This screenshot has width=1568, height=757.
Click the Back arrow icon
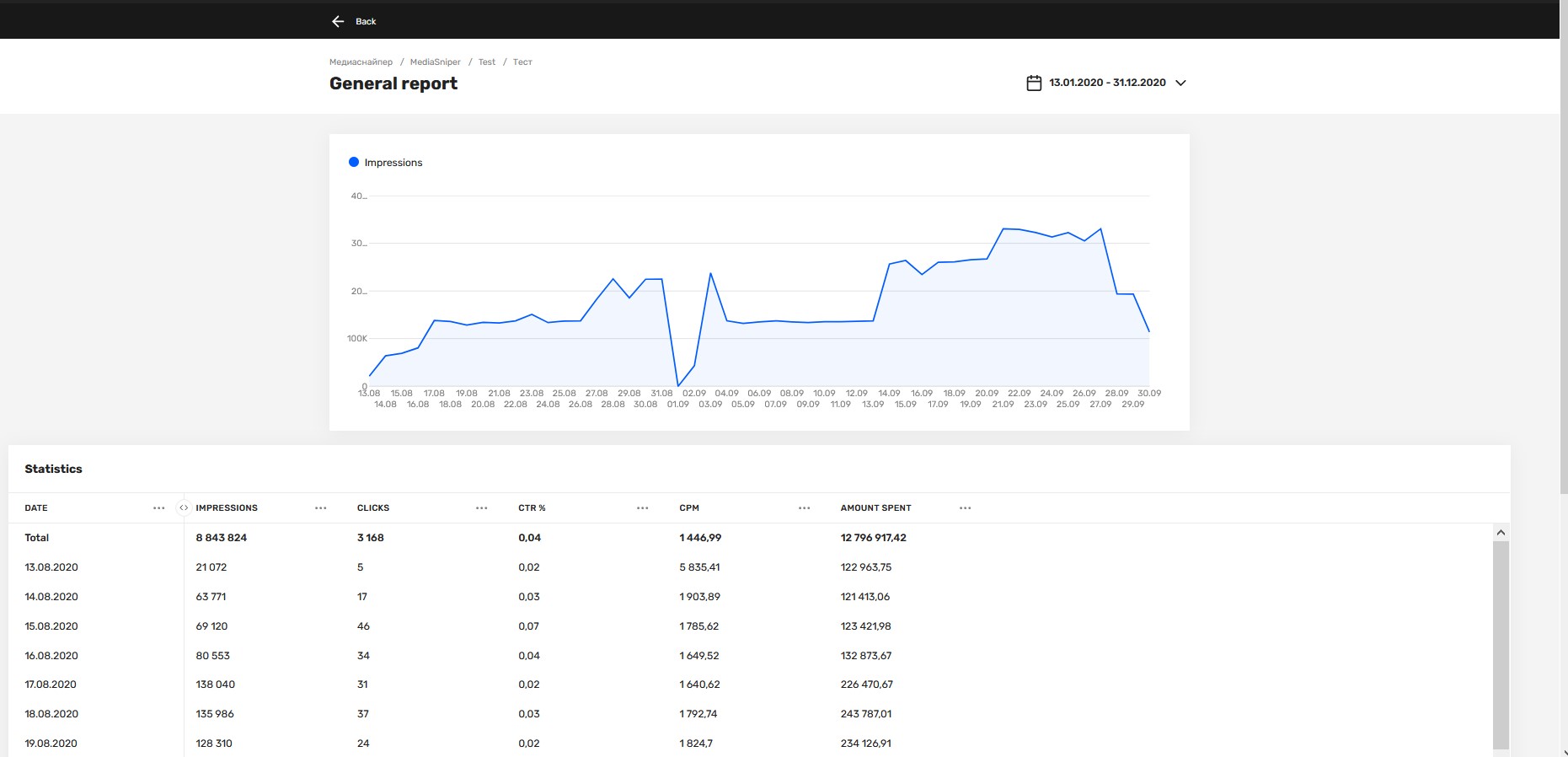[338, 21]
